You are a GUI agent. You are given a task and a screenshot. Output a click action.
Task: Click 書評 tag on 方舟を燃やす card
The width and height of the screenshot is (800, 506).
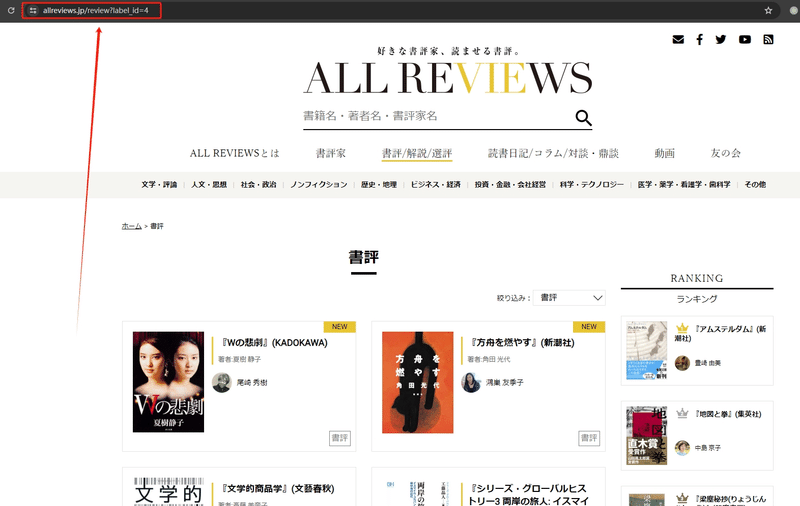589,438
